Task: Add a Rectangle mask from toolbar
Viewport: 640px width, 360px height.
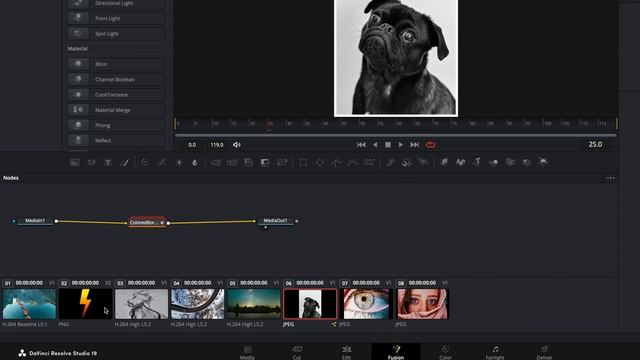Action: (303, 162)
